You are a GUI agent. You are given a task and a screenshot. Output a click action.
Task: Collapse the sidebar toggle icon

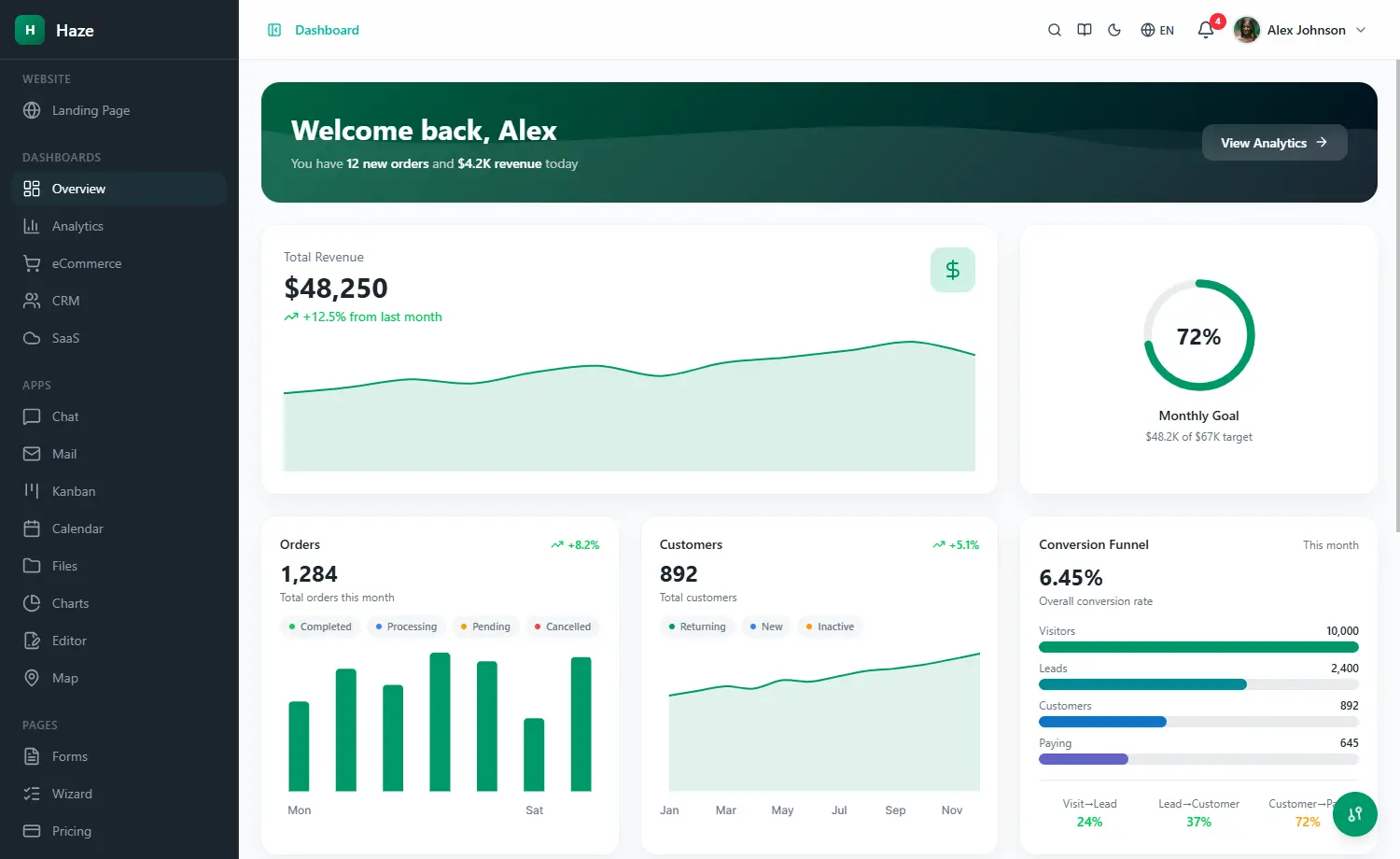pyautogui.click(x=274, y=30)
